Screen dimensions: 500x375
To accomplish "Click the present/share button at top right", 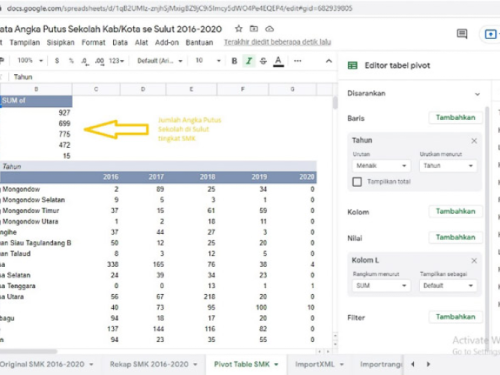I will [491, 34].
